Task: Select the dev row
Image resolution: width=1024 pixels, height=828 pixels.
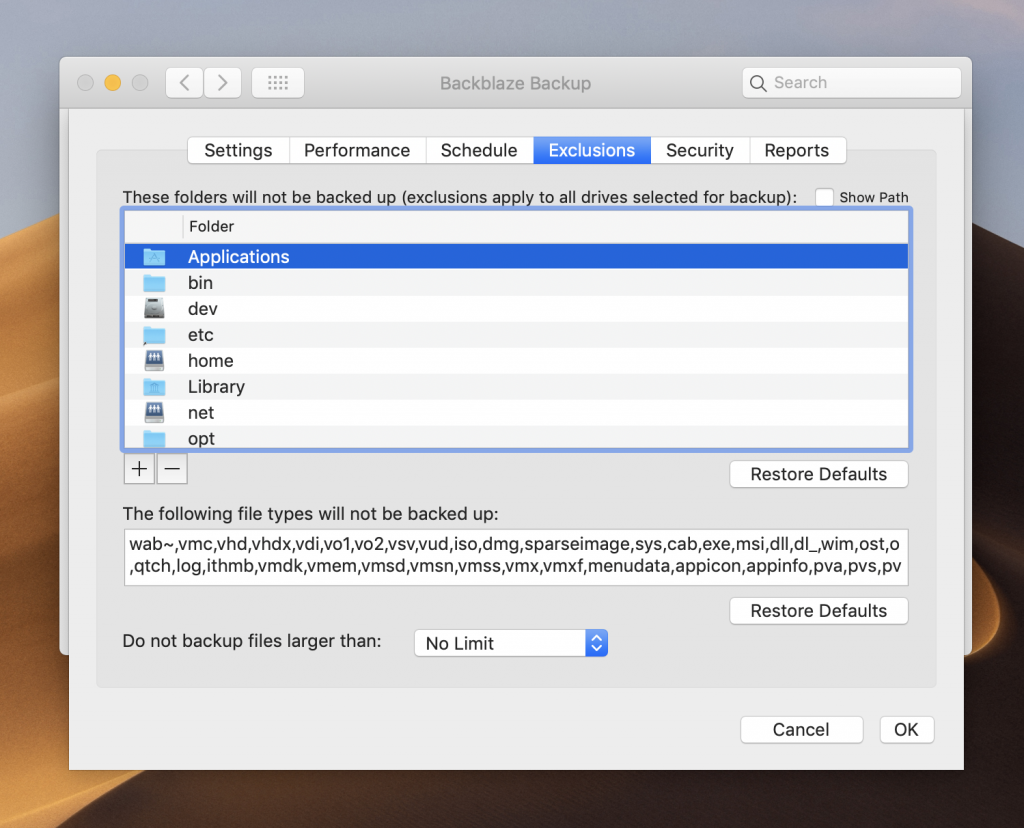Action: (516, 309)
